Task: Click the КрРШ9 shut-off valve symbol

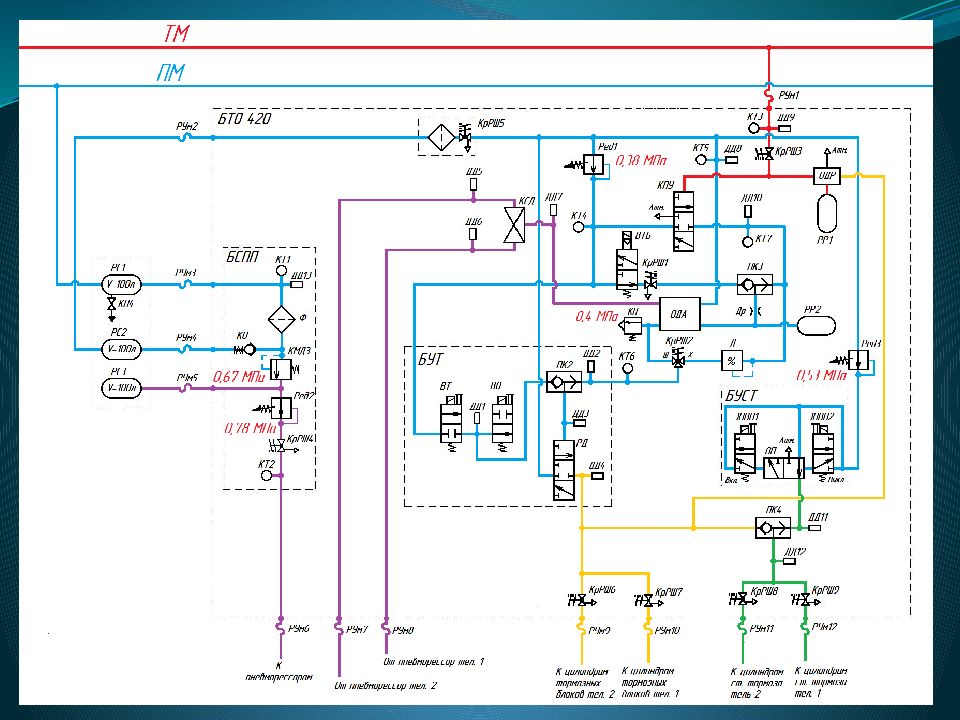Action: pyautogui.click(x=804, y=599)
